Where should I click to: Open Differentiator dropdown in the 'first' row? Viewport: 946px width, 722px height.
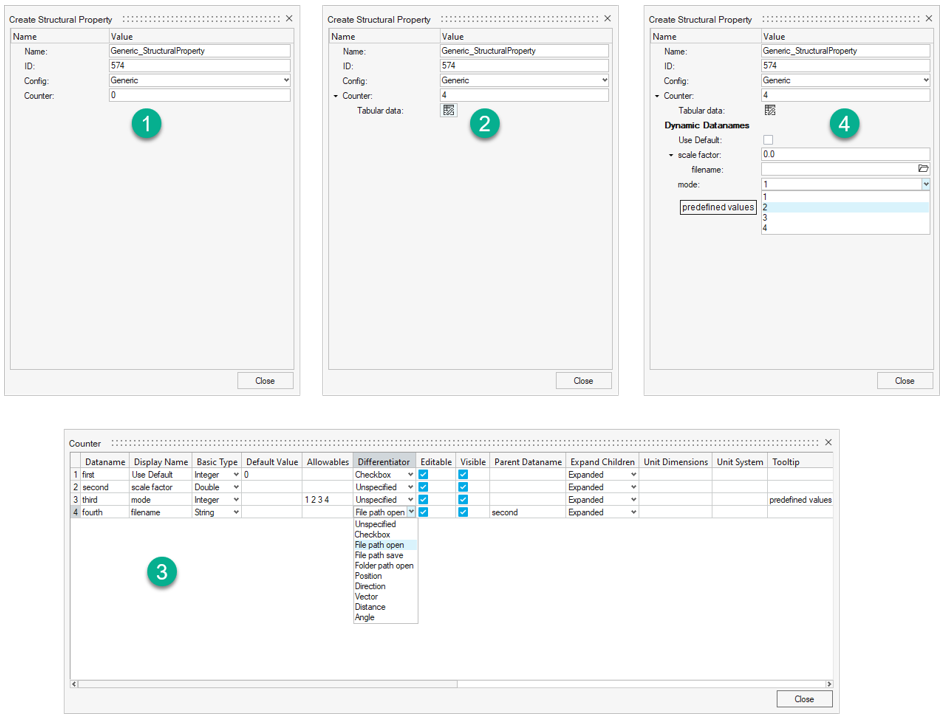click(410, 475)
